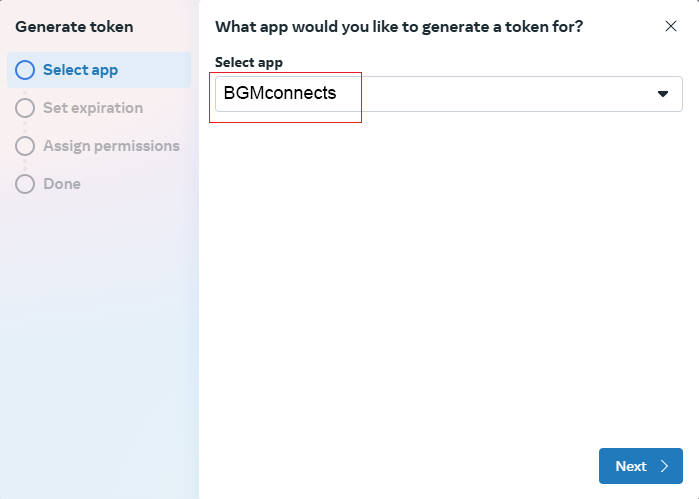This screenshot has height=499, width=699.
Task: Click the Set expiration step circle icon
Action: [25, 108]
